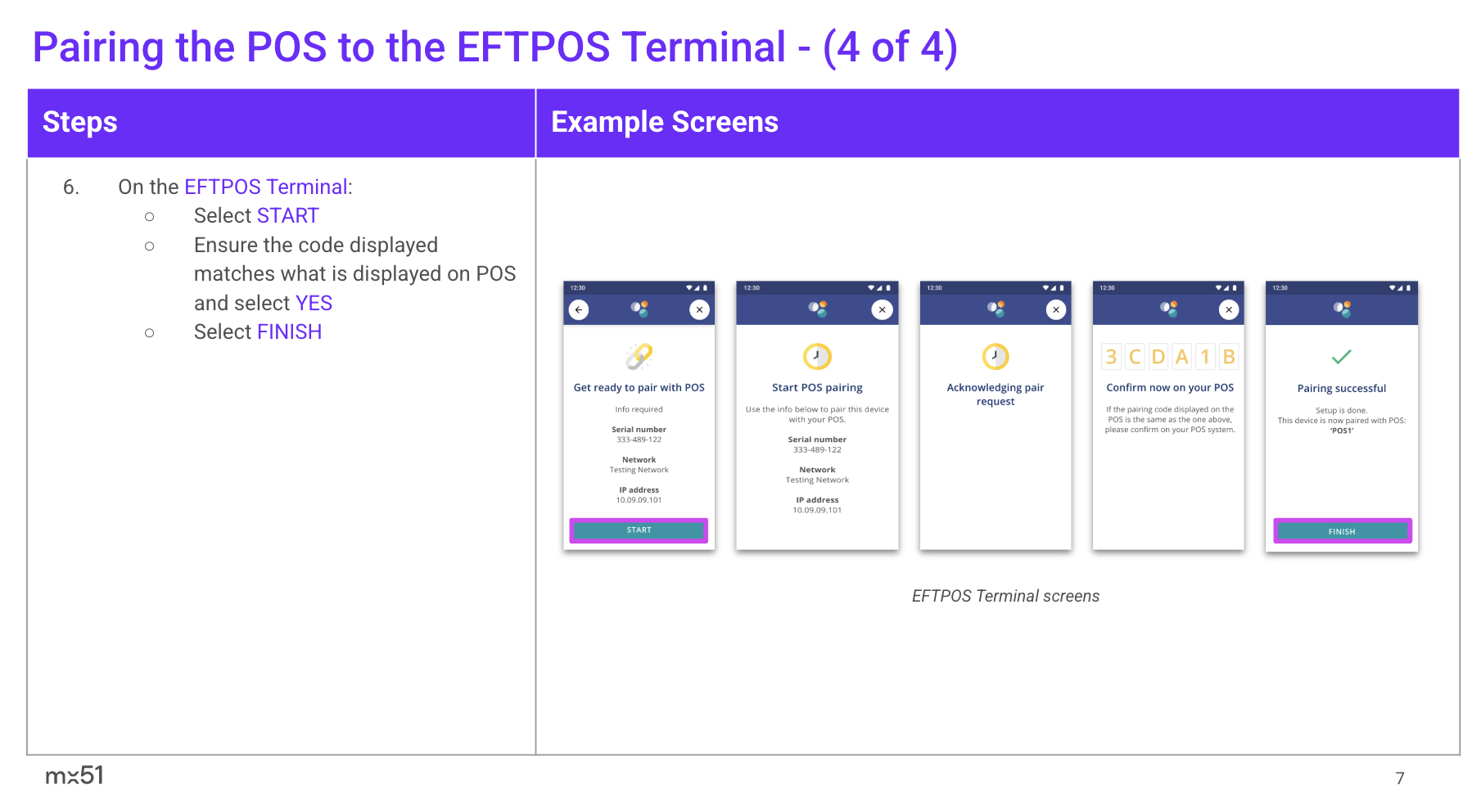This screenshot has width=1472, height=812.
Task: Click the last pairing code box showing 'B'
Action: (1228, 357)
